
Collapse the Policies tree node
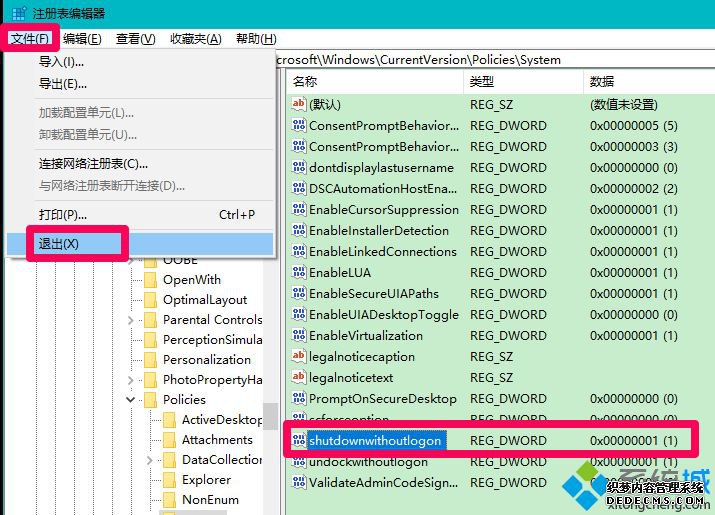click(130, 400)
